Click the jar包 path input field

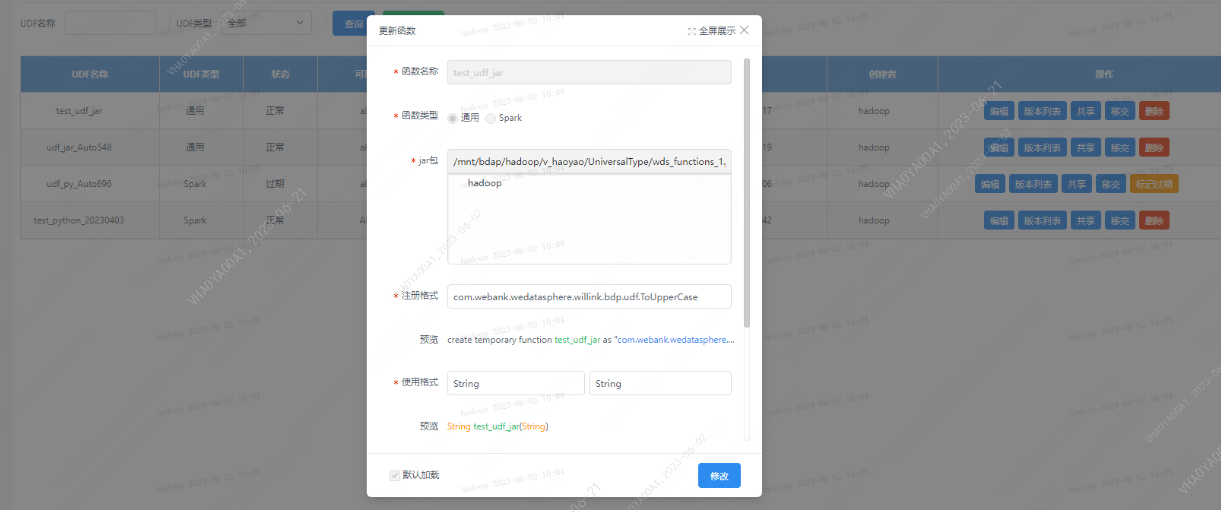click(x=589, y=161)
